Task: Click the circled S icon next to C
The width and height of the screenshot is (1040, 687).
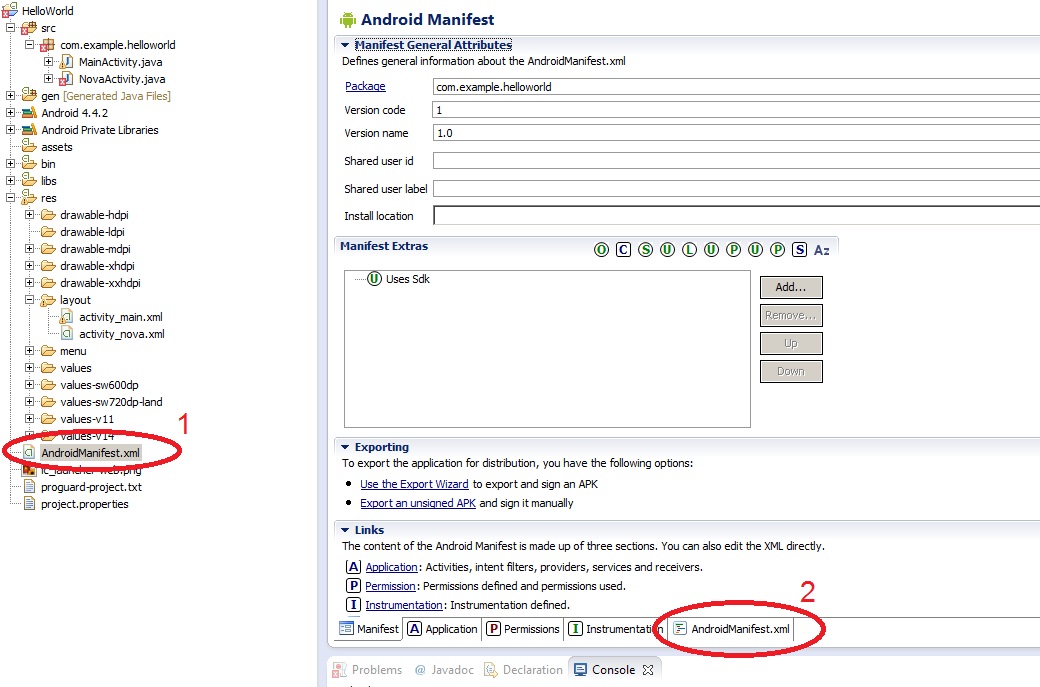Action: (x=645, y=250)
